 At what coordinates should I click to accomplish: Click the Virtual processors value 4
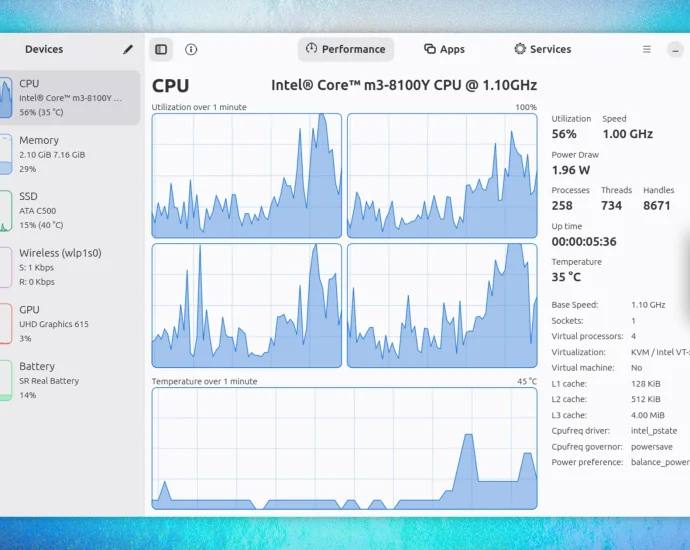pyautogui.click(x=634, y=336)
